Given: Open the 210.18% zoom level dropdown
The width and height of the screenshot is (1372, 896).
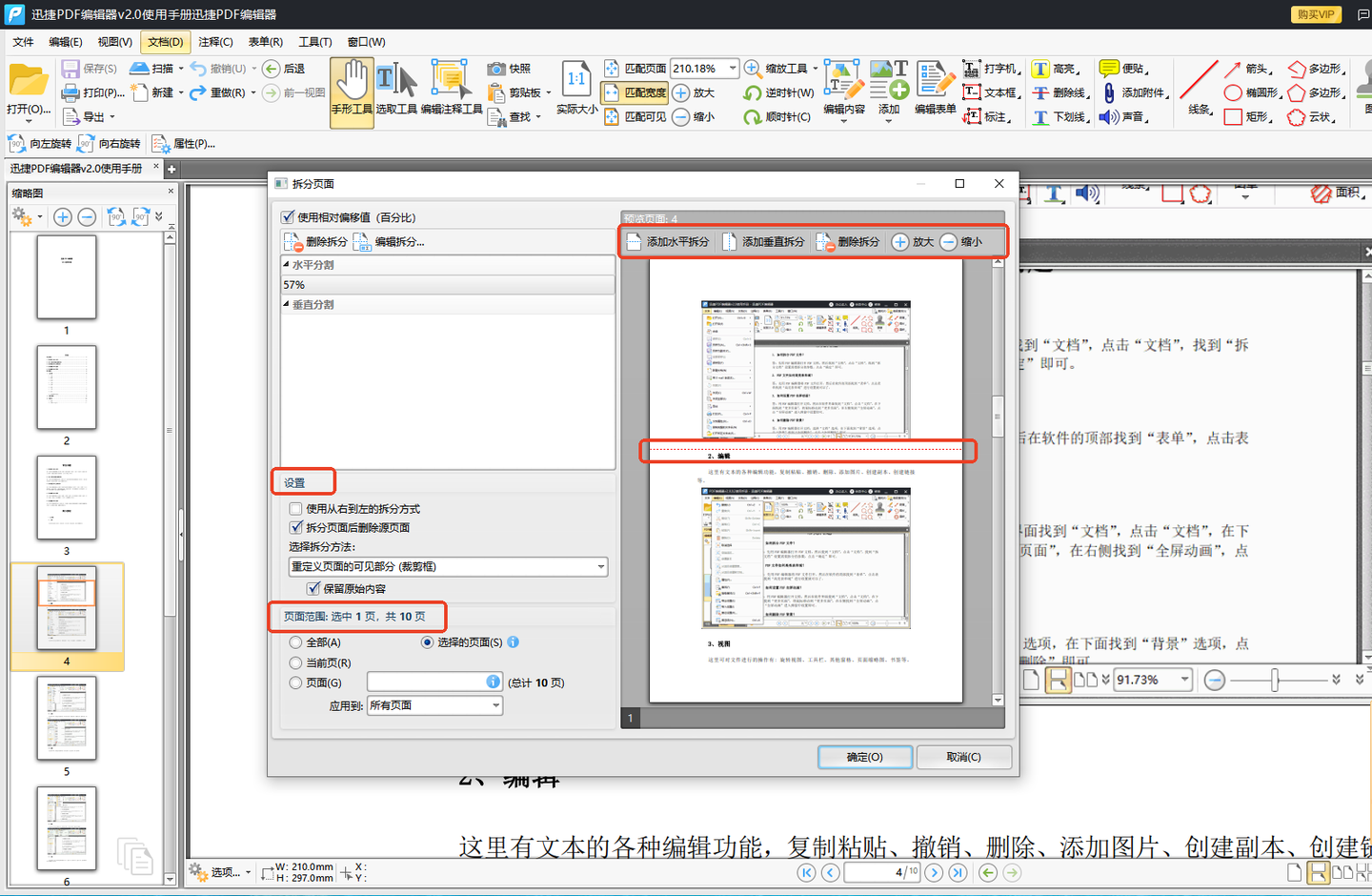Looking at the screenshot, I should (732, 69).
